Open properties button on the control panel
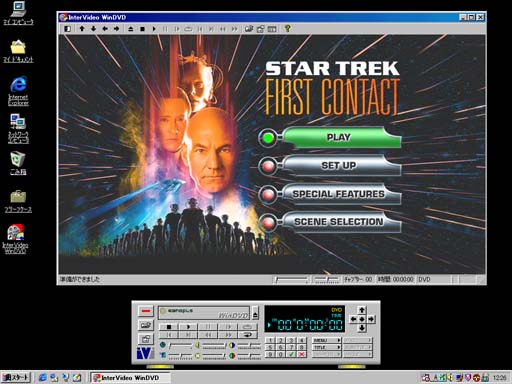This screenshot has width=512, height=384. (x=146, y=339)
